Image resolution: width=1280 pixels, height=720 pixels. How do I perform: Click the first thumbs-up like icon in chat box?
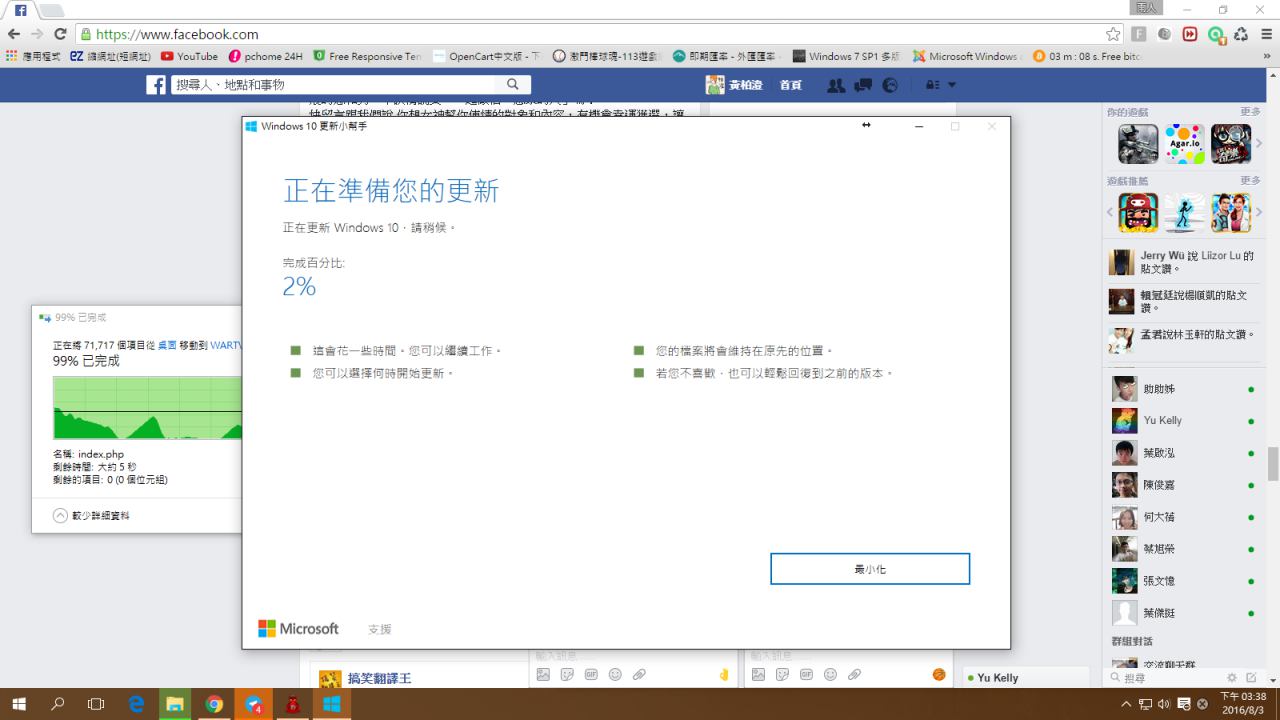(724, 675)
